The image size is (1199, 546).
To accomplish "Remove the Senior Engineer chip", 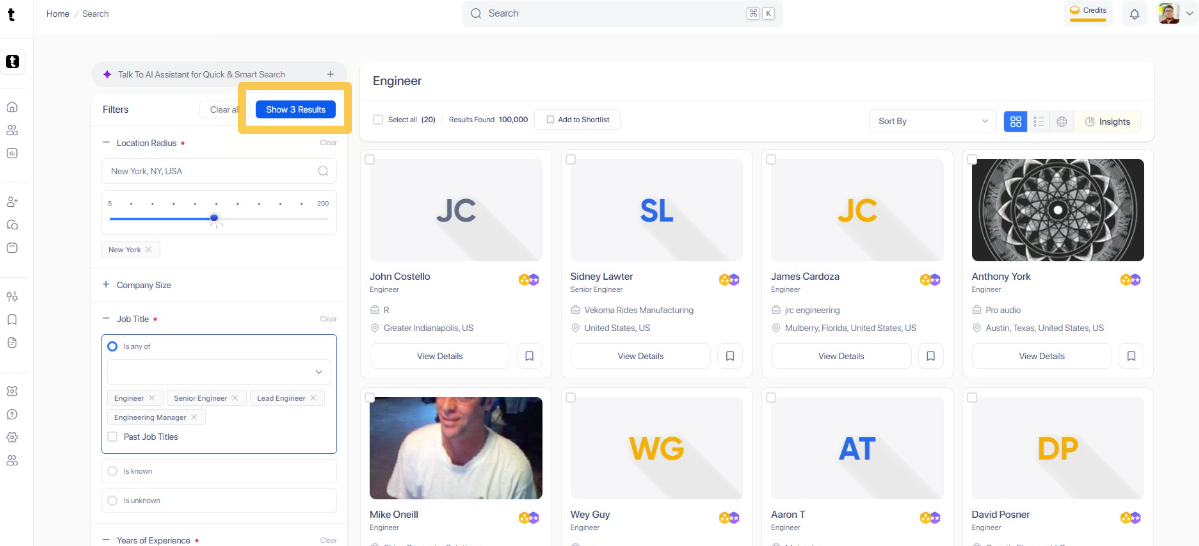I will coord(235,398).
